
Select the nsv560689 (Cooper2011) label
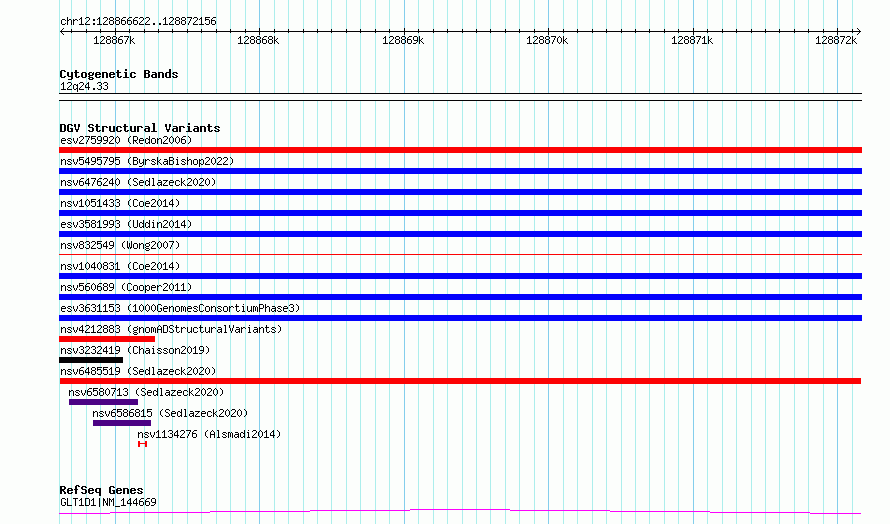pos(126,287)
